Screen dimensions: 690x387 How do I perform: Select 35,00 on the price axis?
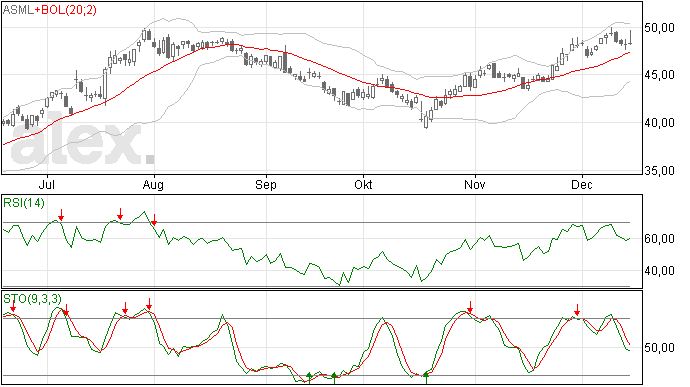659,170
